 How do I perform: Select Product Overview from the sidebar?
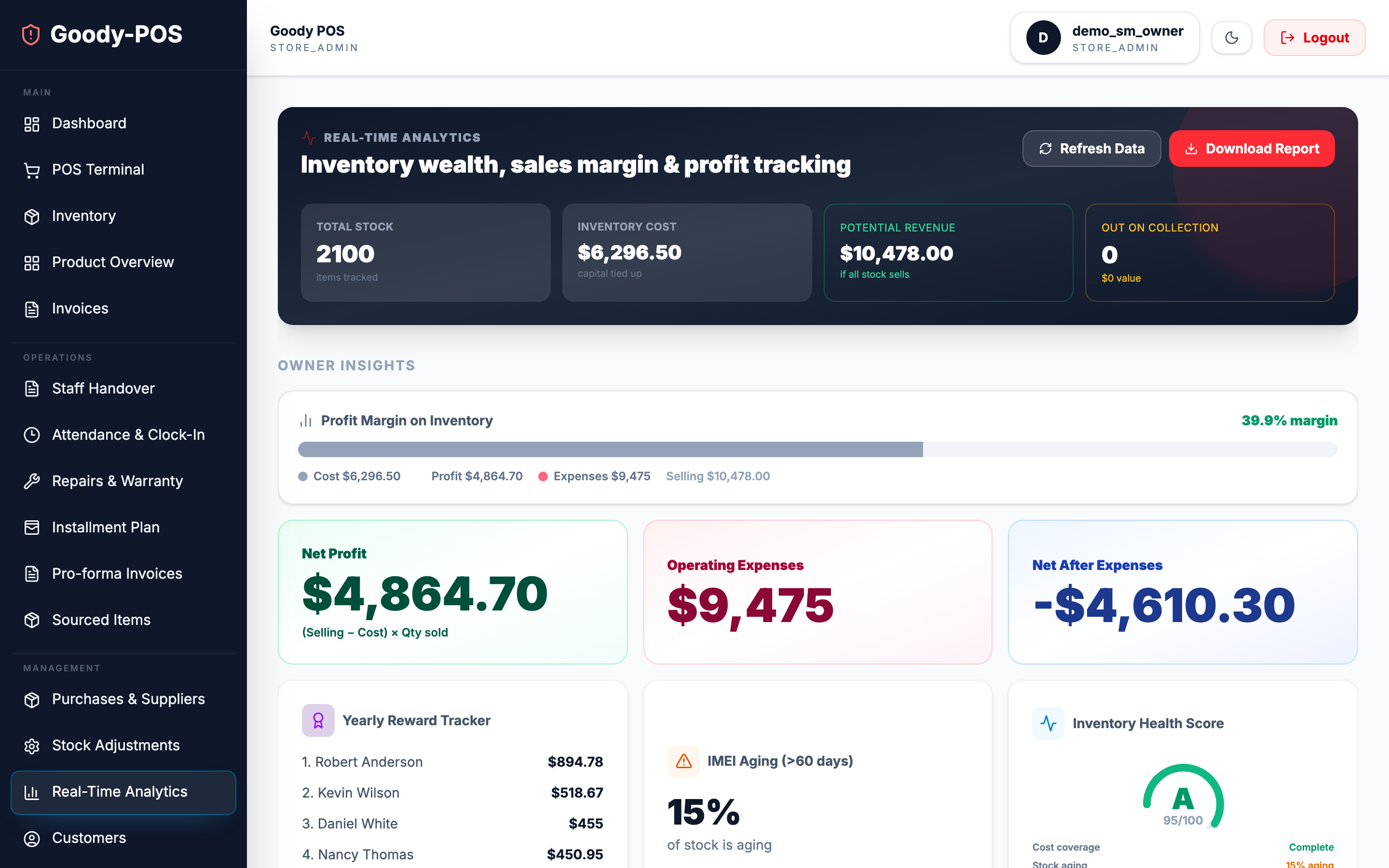[112, 262]
